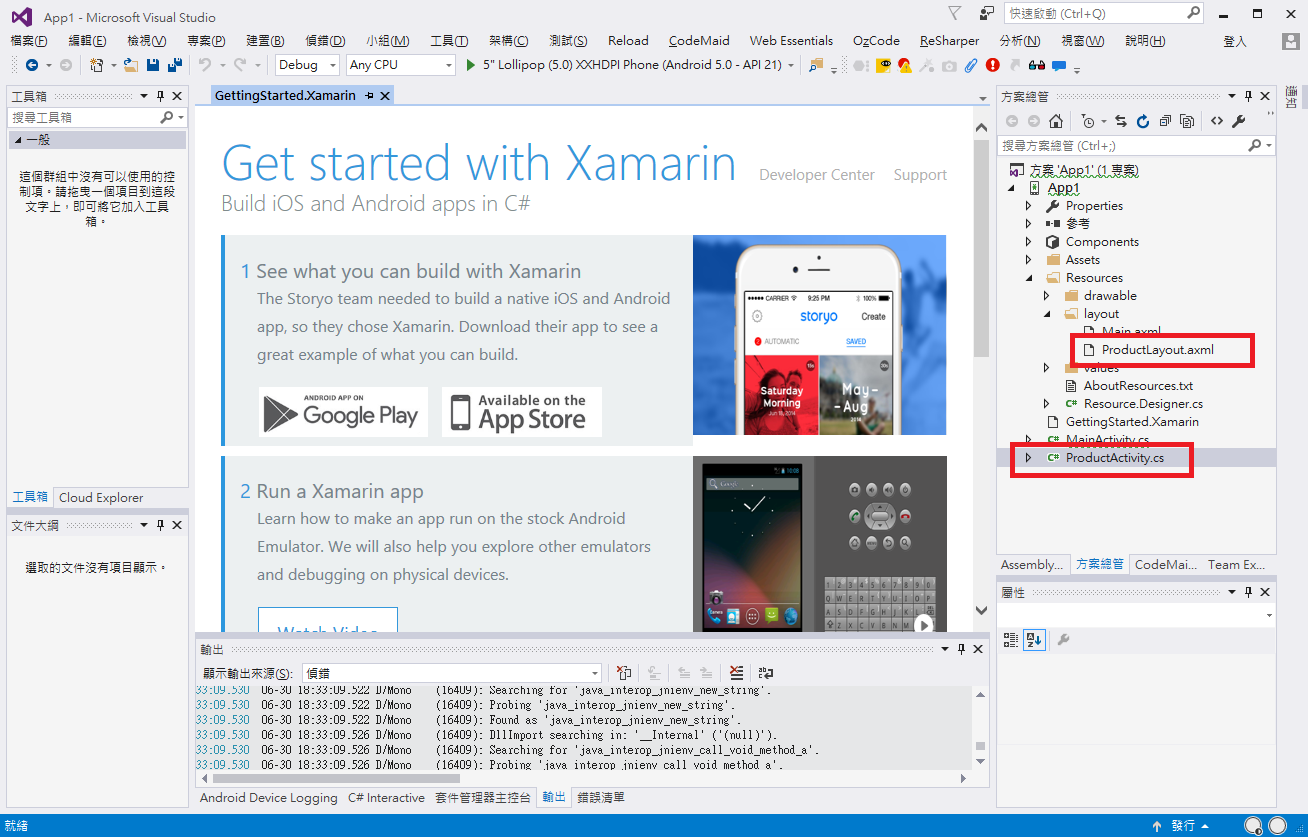Click the categorized view icon in Properties panel
Image resolution: width=1308 pixels, height=837 pixels.
click(1010, 639)
